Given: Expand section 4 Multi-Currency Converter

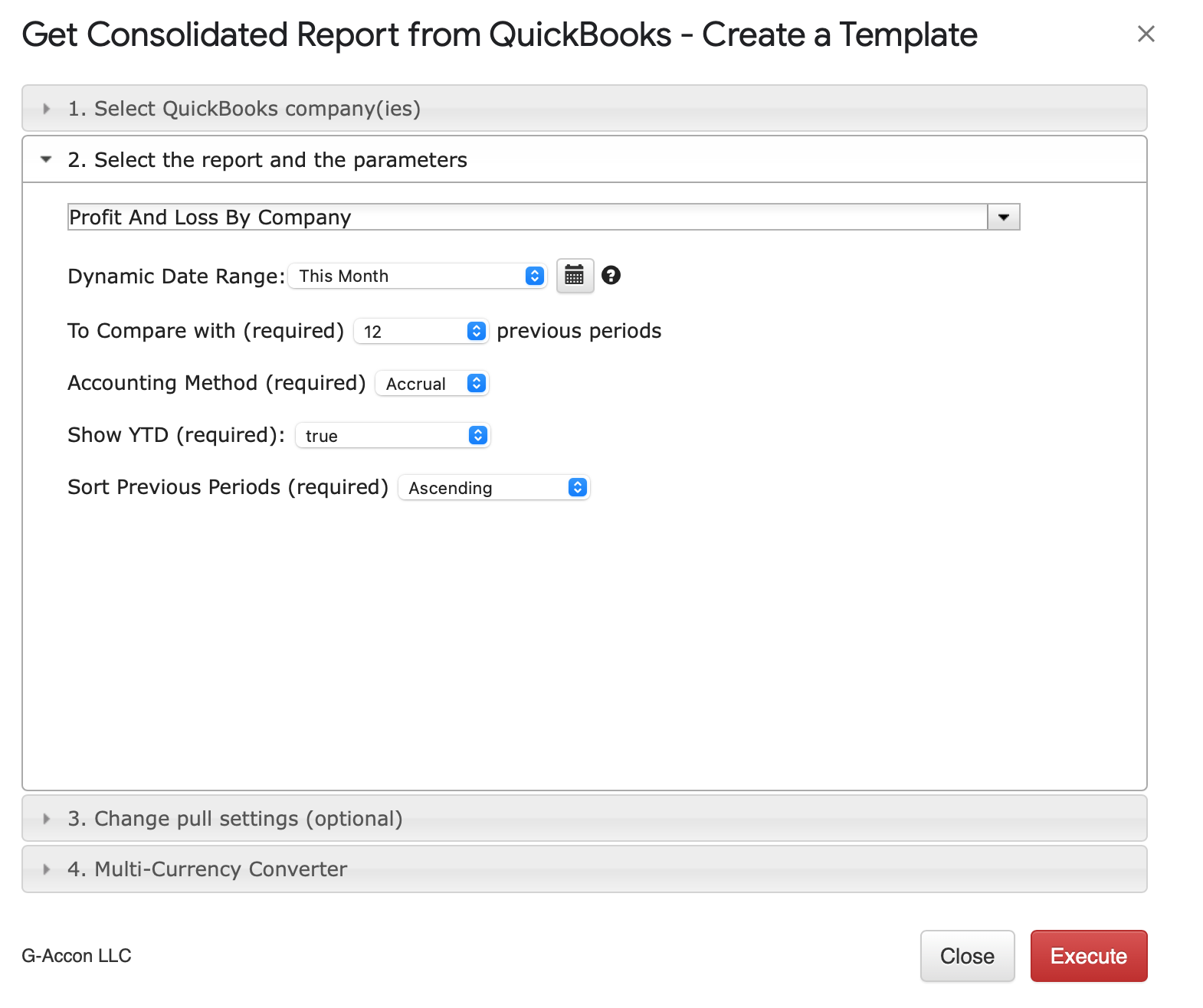Looking at the screenshot, I should click(x=584, y=869).
